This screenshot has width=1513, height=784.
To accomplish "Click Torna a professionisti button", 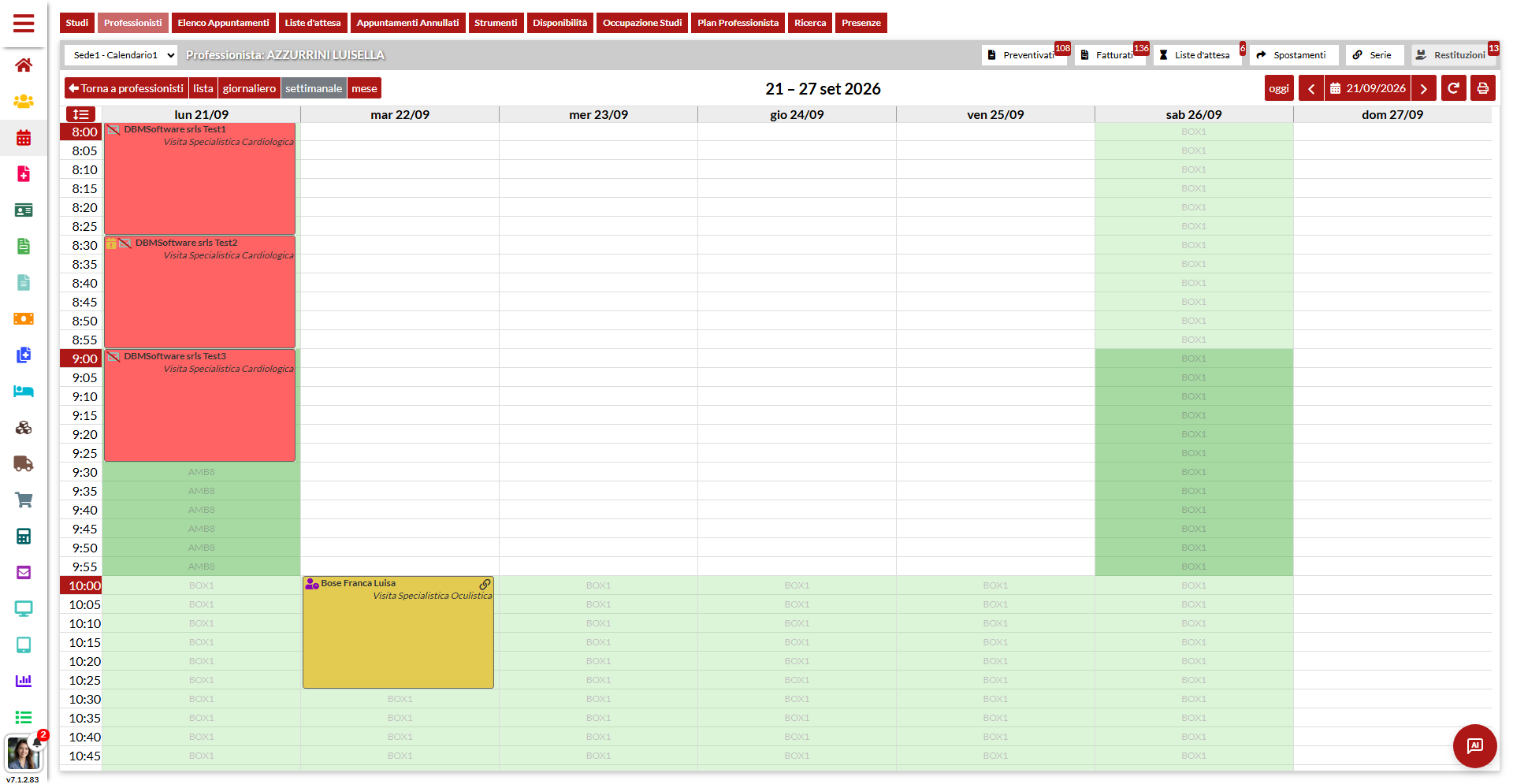I will coord(126,88).
